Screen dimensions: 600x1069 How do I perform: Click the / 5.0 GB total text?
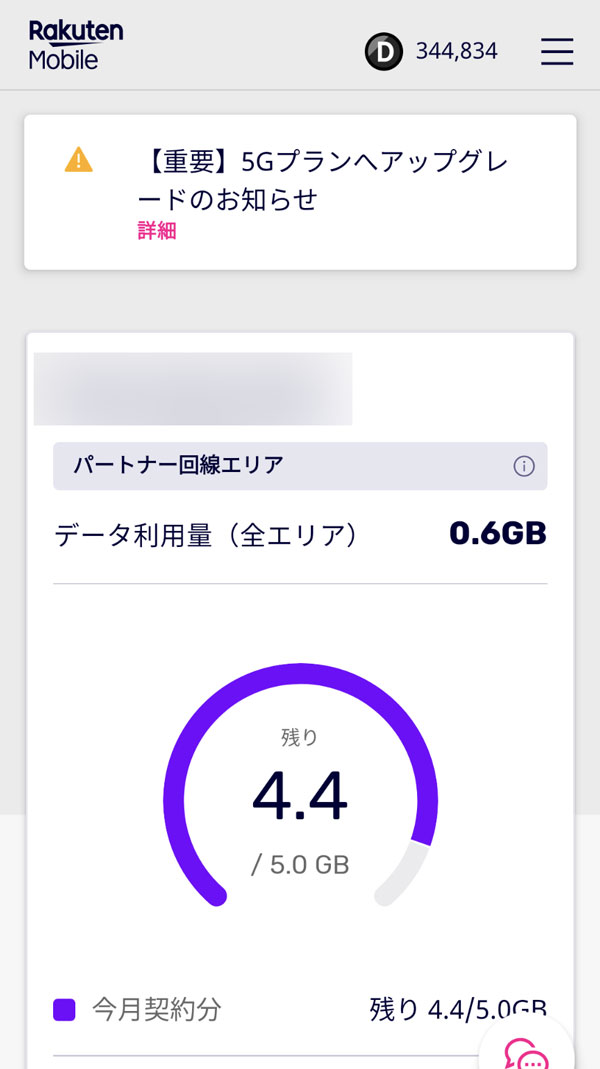click(300, 865)
